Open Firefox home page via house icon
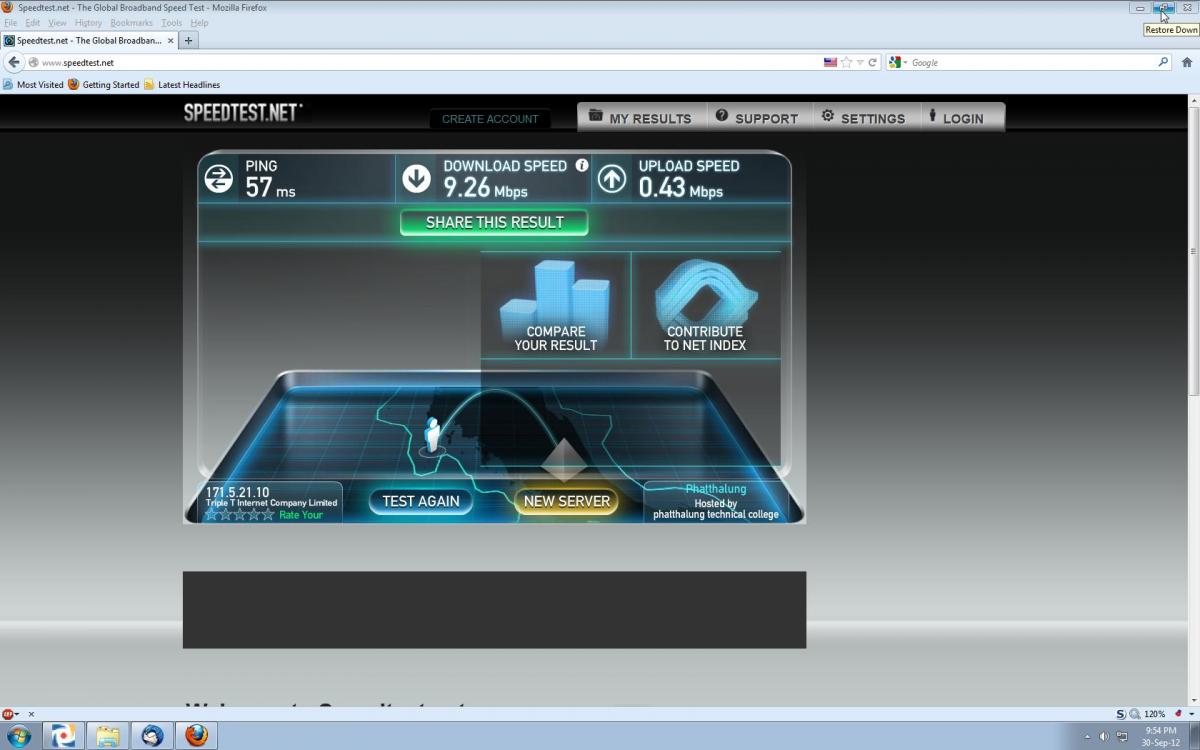The height and width of the screenshot is (750, 1200). click(x=1187, y=62)
